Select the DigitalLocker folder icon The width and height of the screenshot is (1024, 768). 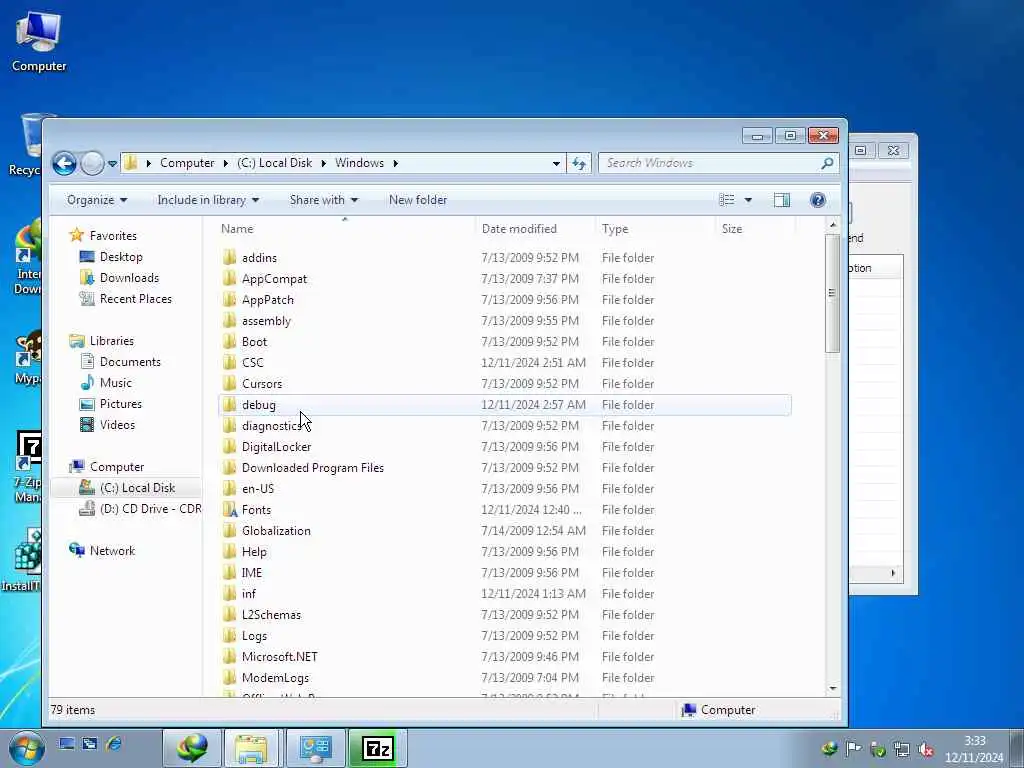(229, 446)
